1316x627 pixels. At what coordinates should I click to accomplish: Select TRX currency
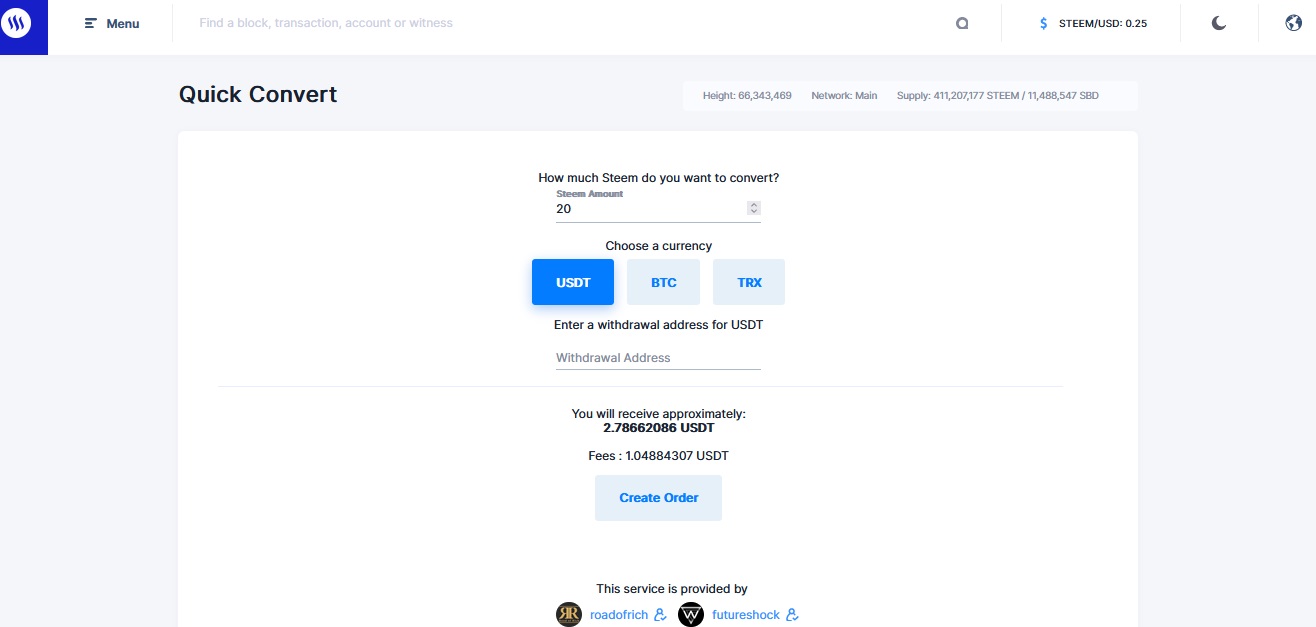[x=749, y=282]
